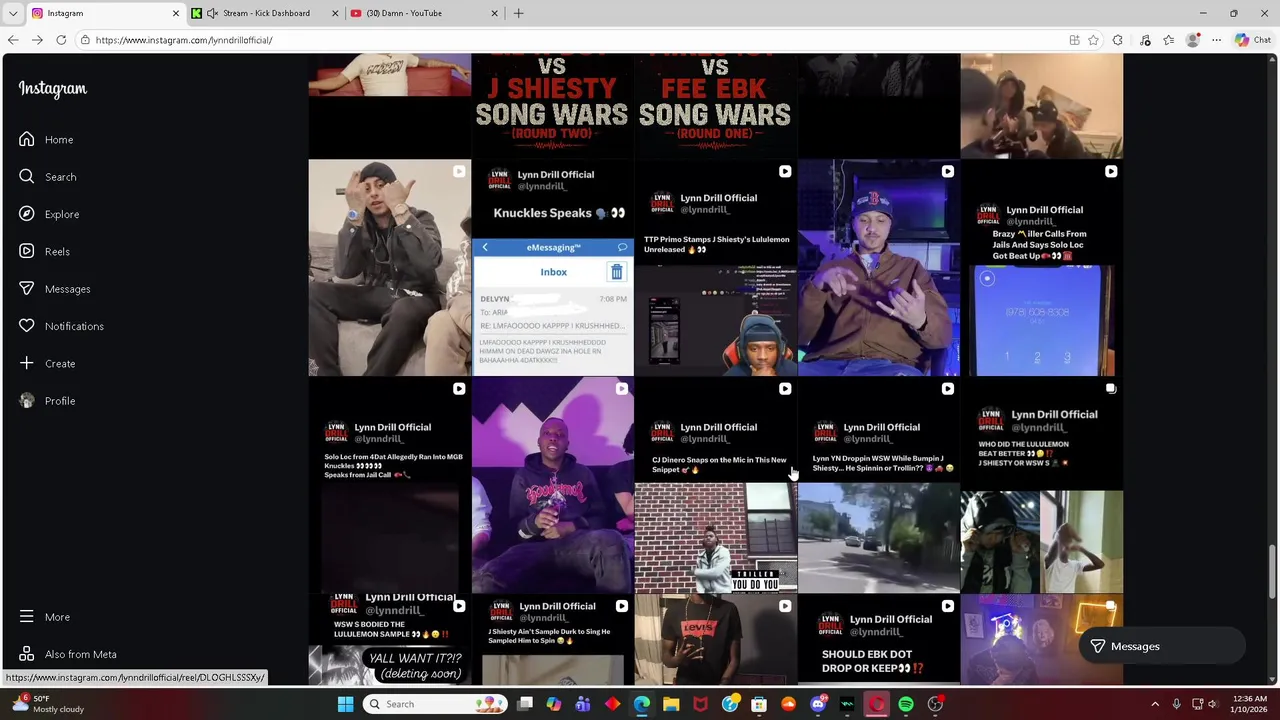The image size is (1280, 720).
Task: Open the clock showing 12:36 AM
Action: (x=1247, y=704)
